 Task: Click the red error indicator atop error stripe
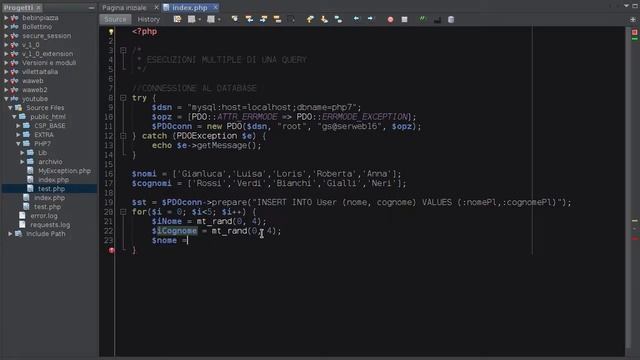[x=634, y=32]
